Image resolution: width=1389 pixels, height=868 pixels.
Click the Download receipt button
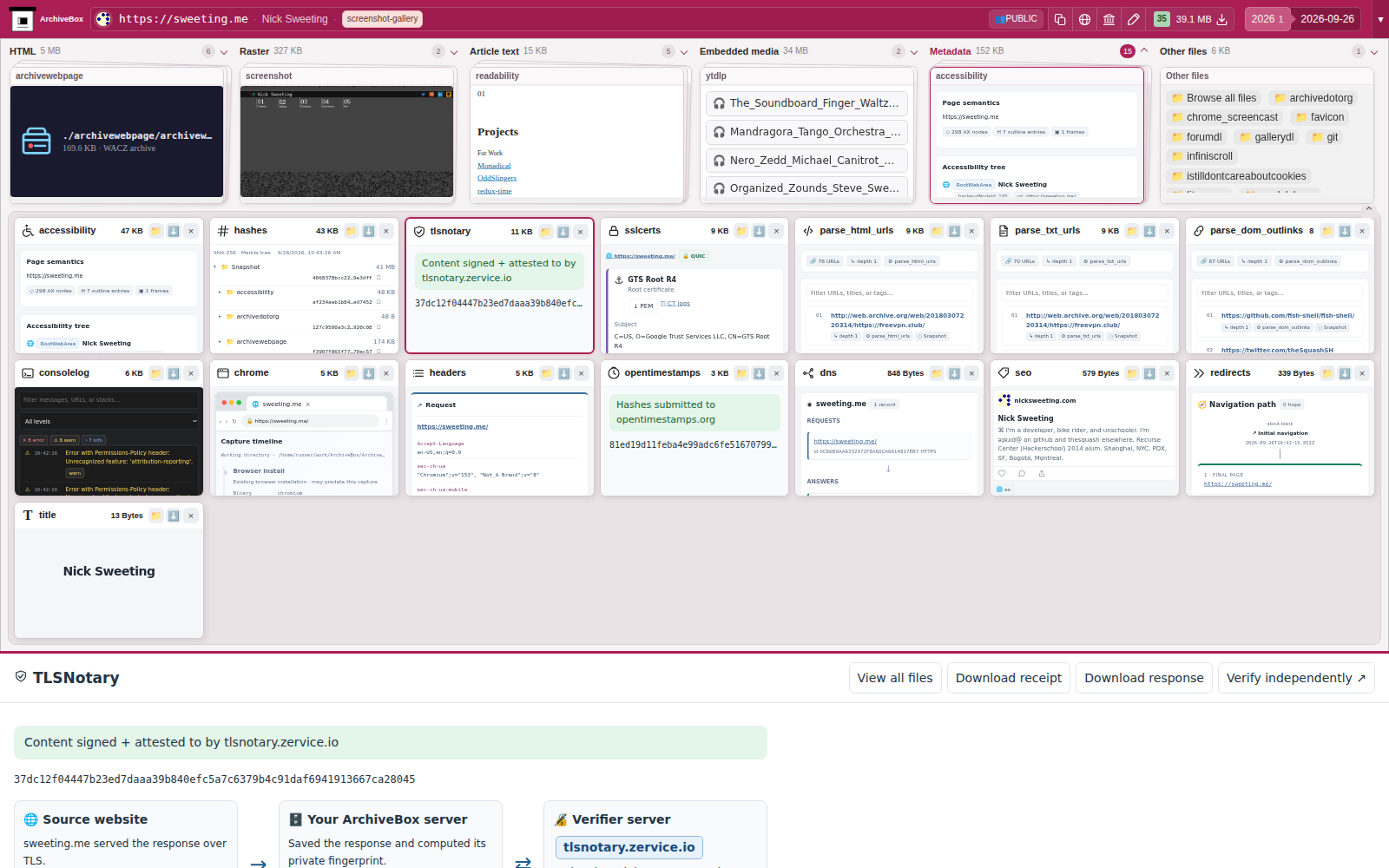tap(1009, 678)
